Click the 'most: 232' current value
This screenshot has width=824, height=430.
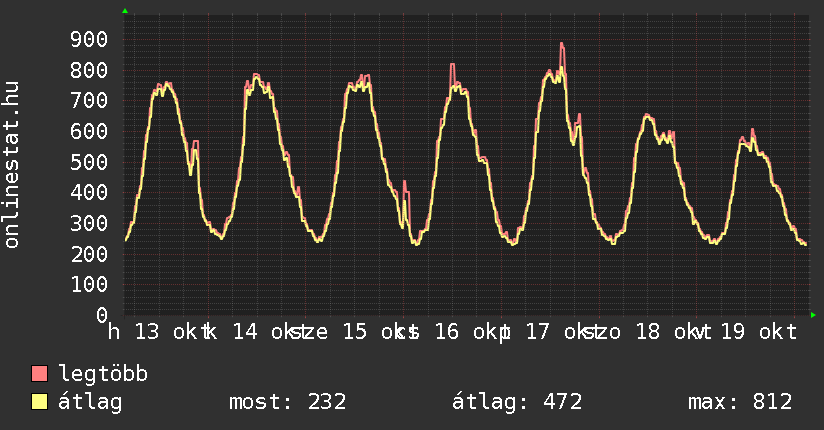click(x=287, y=403)
